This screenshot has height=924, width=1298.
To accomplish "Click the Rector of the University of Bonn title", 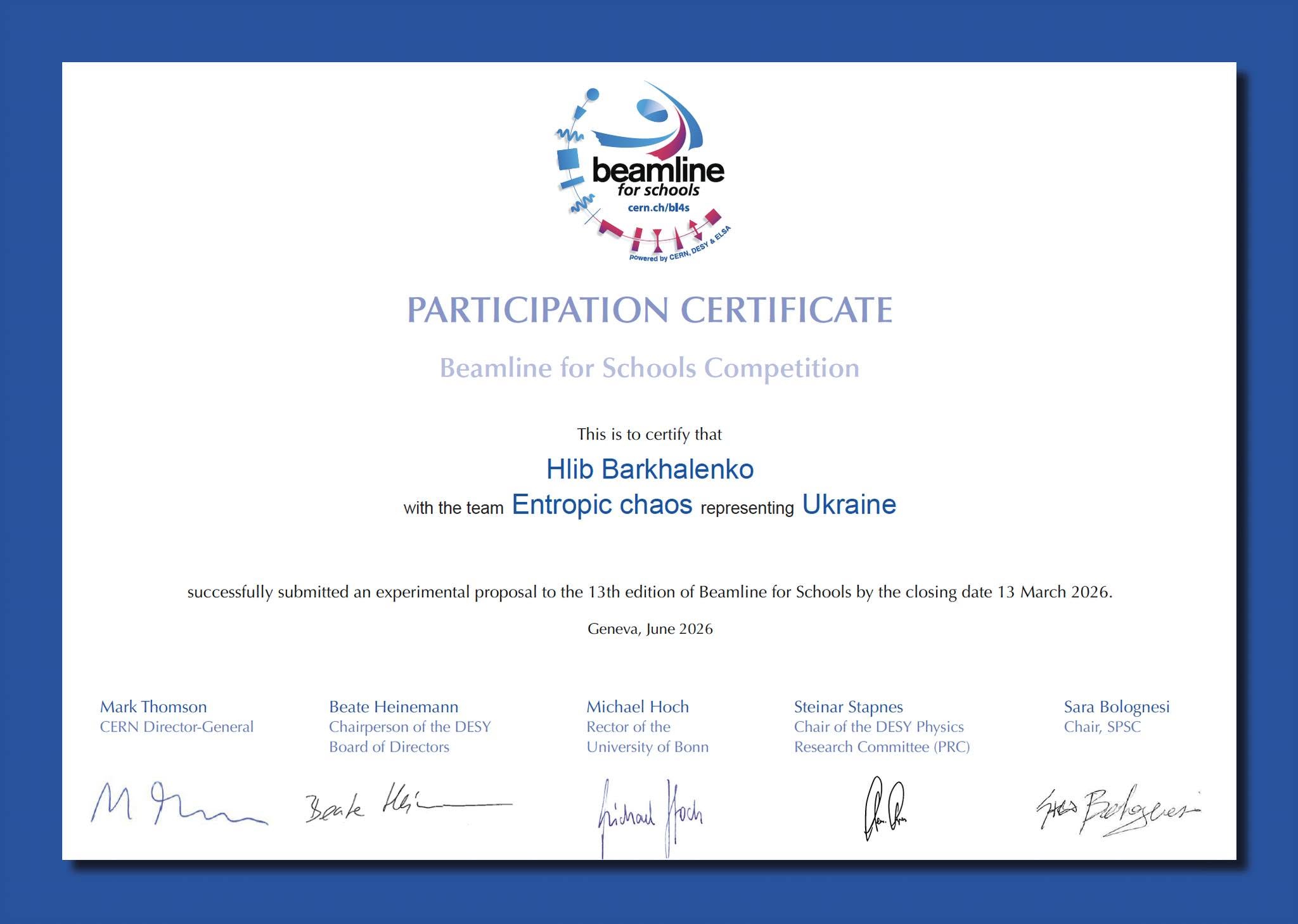I will click(647, 737).
